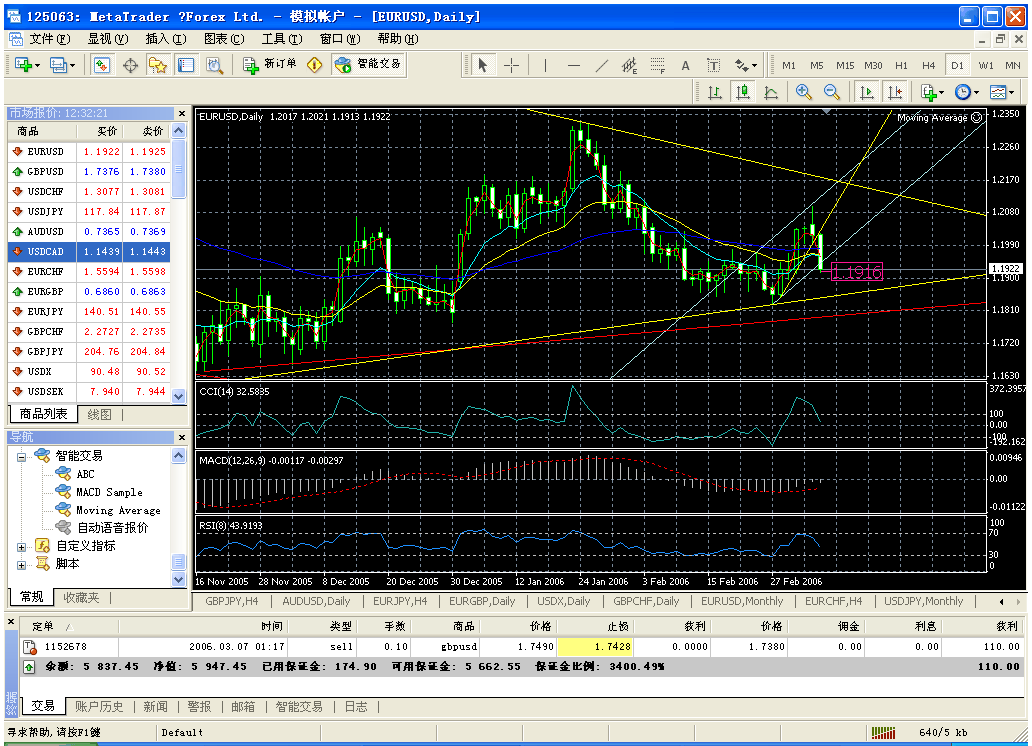Screen dimensions: 1032x746
Task: Switch to Line Chart display
Action: (x=771, y=92)
